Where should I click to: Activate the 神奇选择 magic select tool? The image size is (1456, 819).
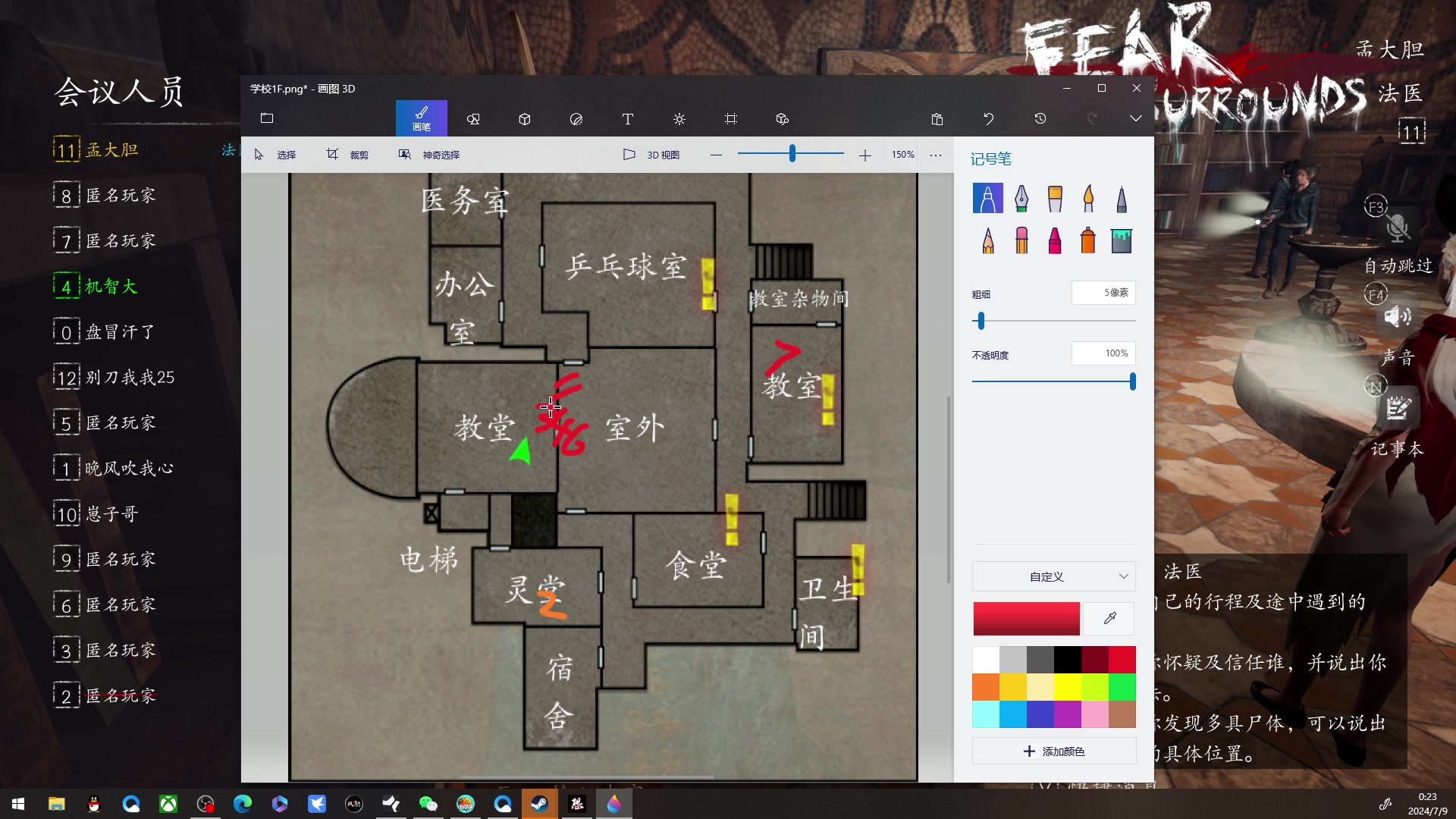pyautogui.click(x=429, y=155)
